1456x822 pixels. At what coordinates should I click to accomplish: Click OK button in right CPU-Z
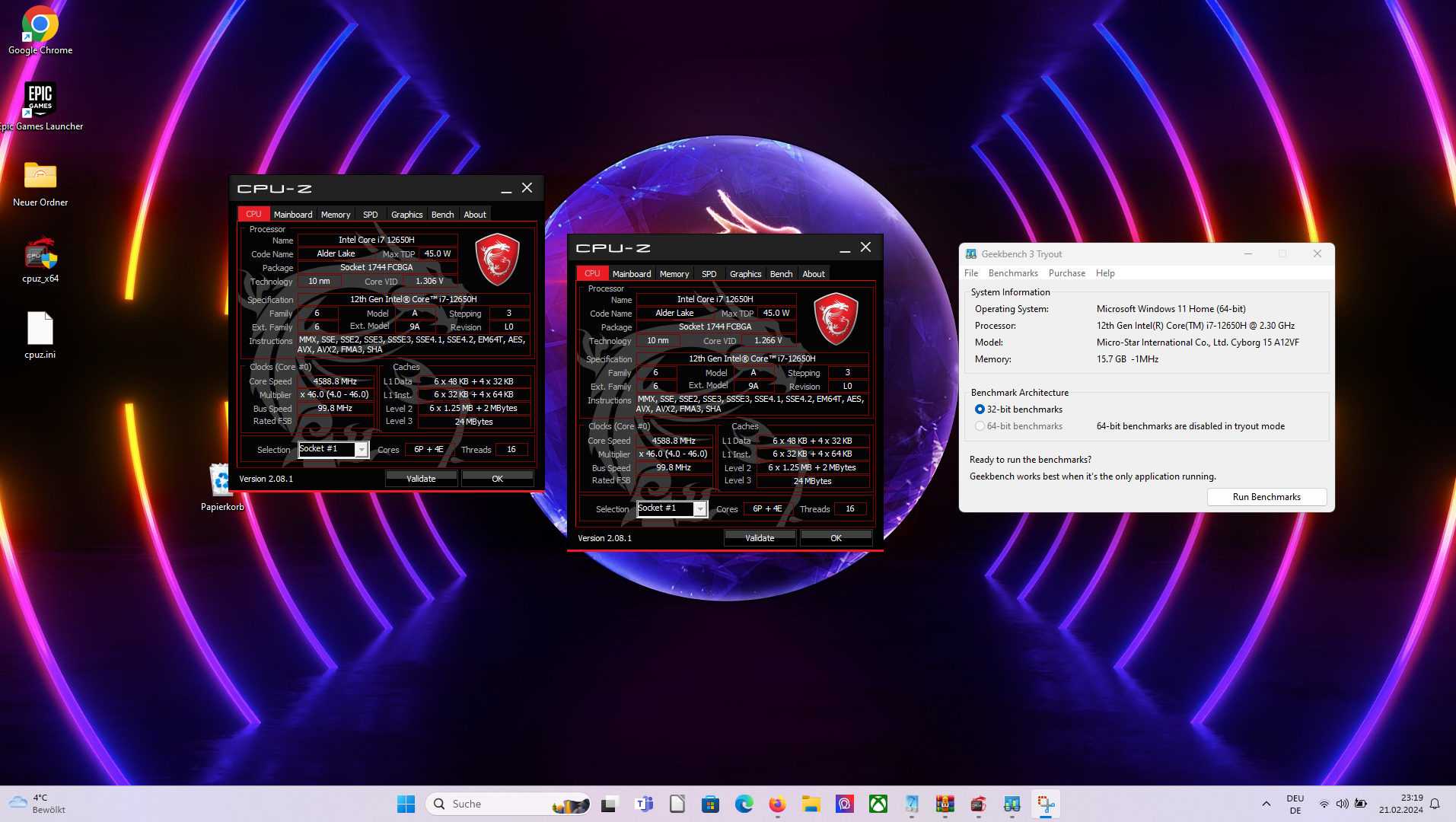(x=836, y=538)
